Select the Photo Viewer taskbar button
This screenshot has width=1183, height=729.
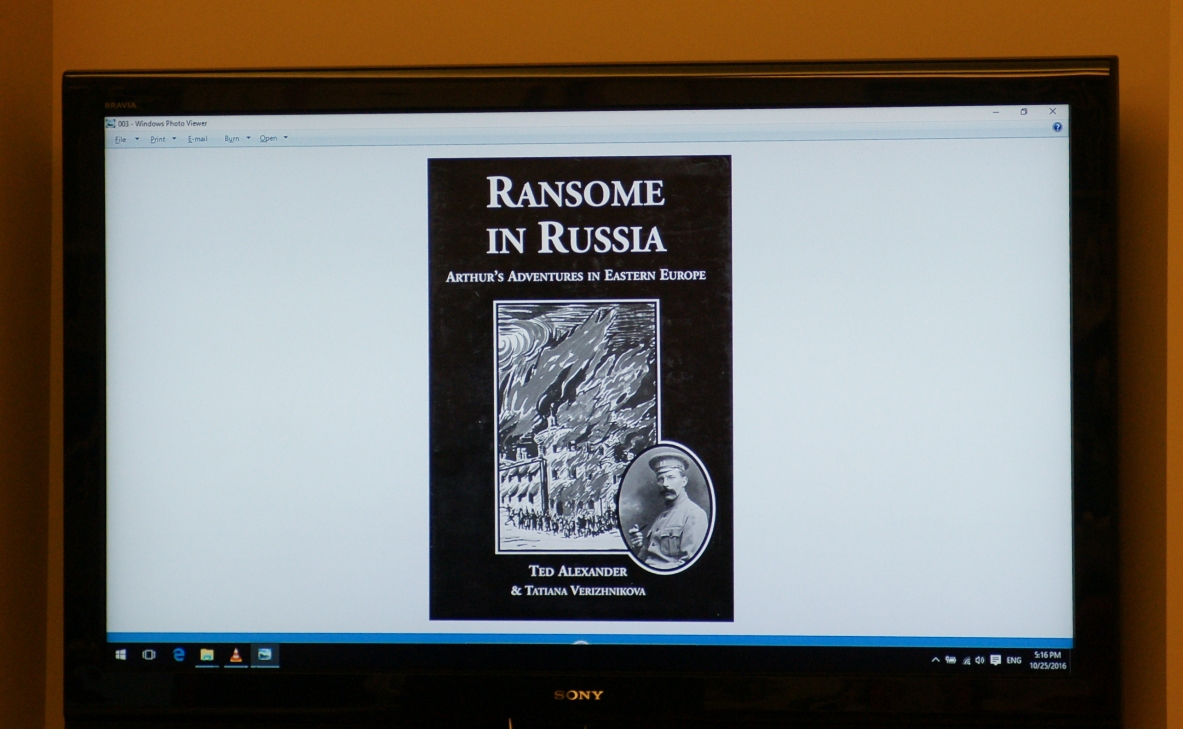click(x=264, y=654)
